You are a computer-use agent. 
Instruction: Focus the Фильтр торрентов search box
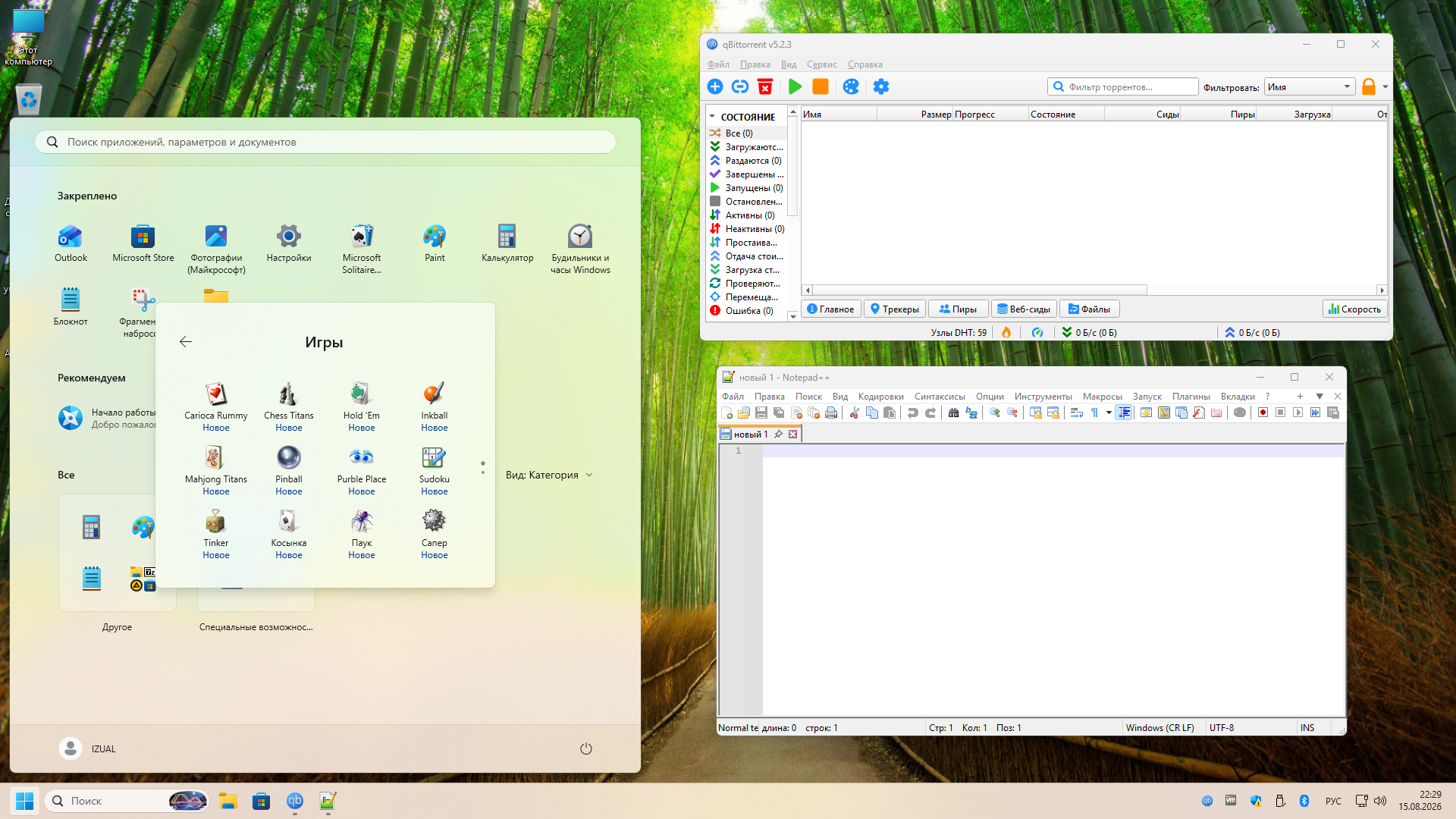[1122, 87]
